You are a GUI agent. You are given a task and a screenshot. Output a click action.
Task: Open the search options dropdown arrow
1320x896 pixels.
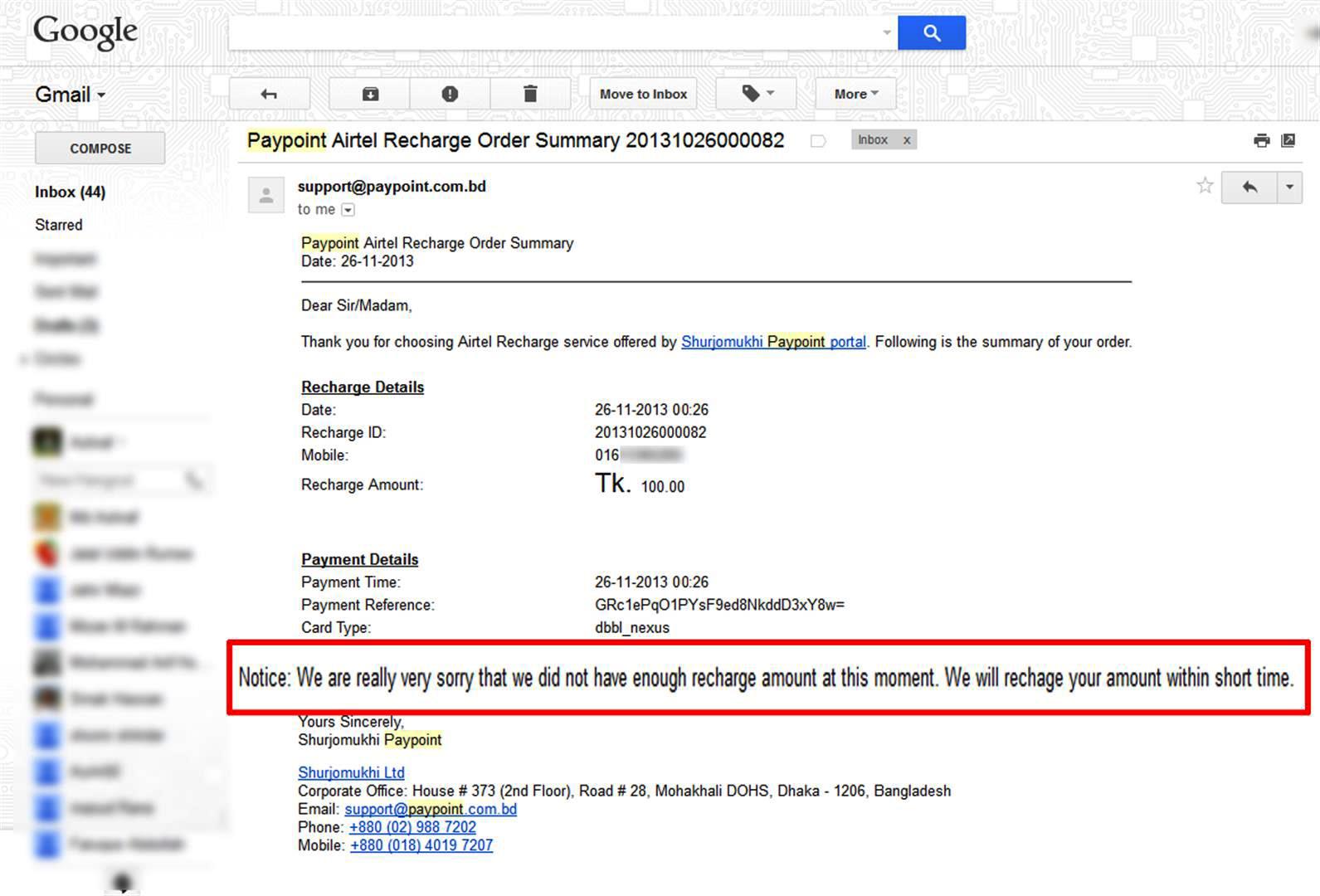point(887,32)
